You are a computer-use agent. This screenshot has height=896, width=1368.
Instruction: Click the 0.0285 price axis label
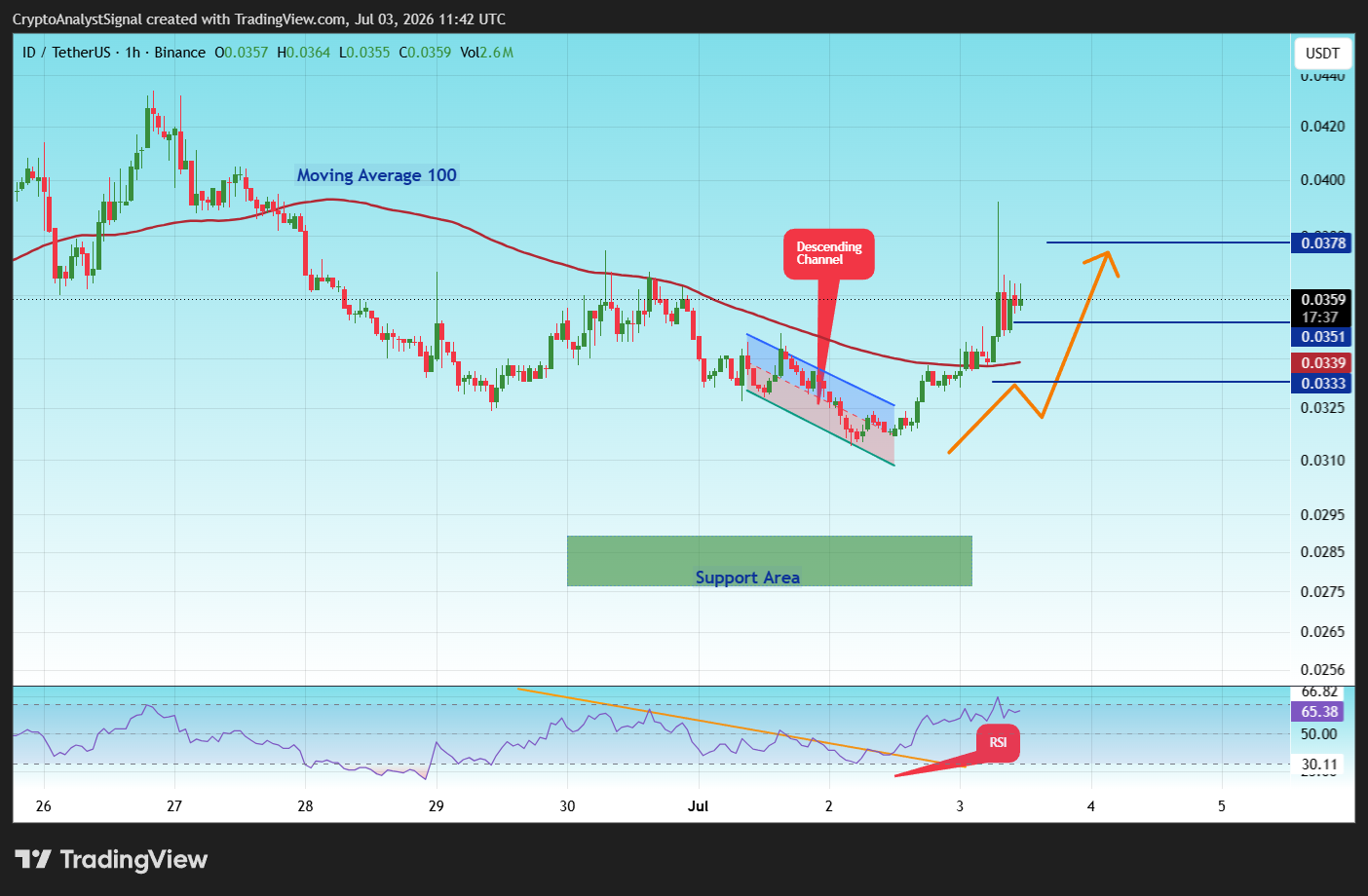[x=1322, y=552]
